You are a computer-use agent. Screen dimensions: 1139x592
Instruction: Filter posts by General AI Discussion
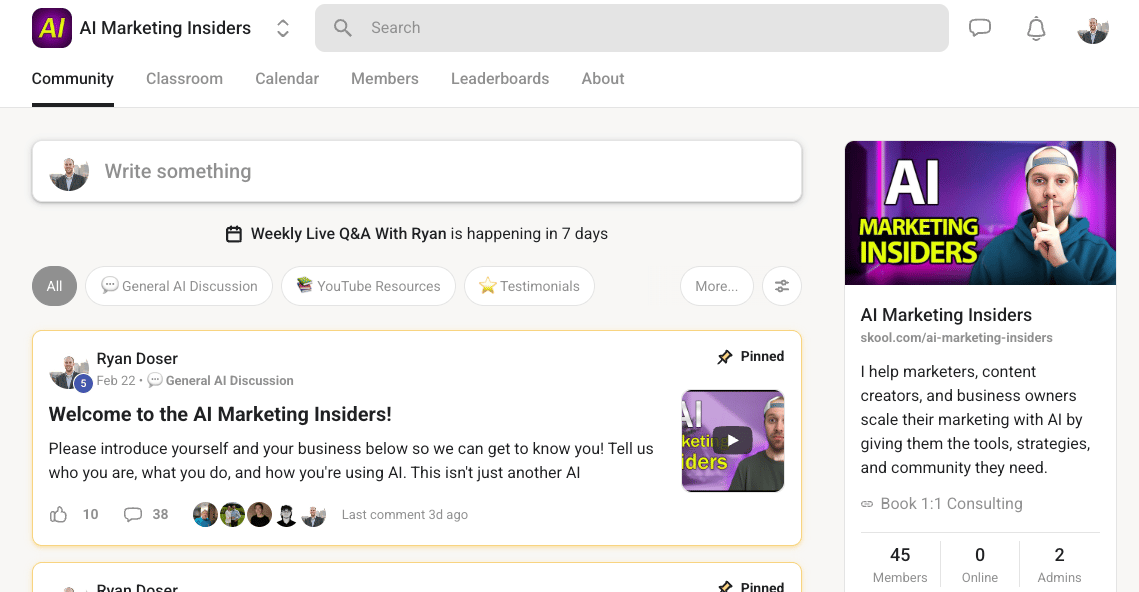pos(179,286)
